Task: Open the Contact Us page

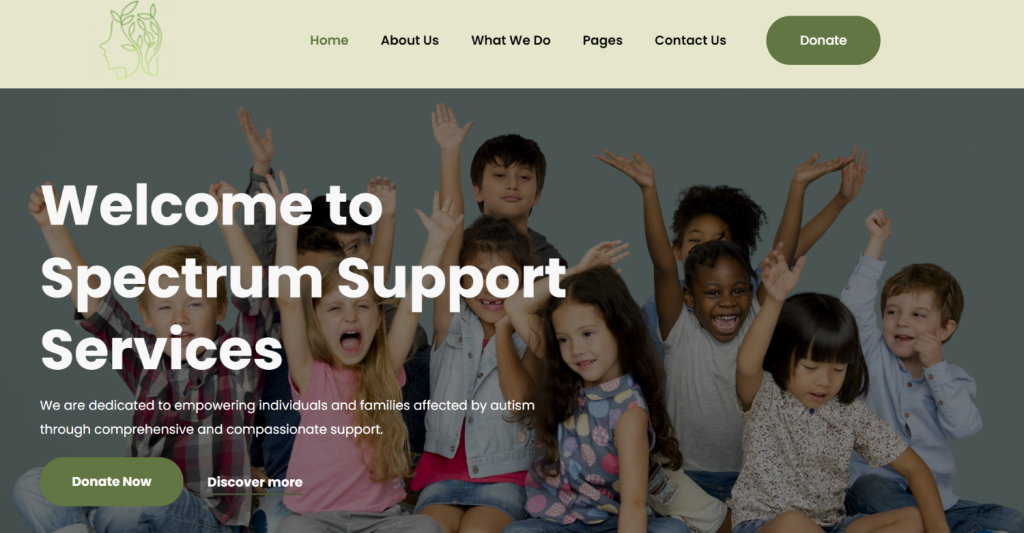Action: tap(690, 40)
